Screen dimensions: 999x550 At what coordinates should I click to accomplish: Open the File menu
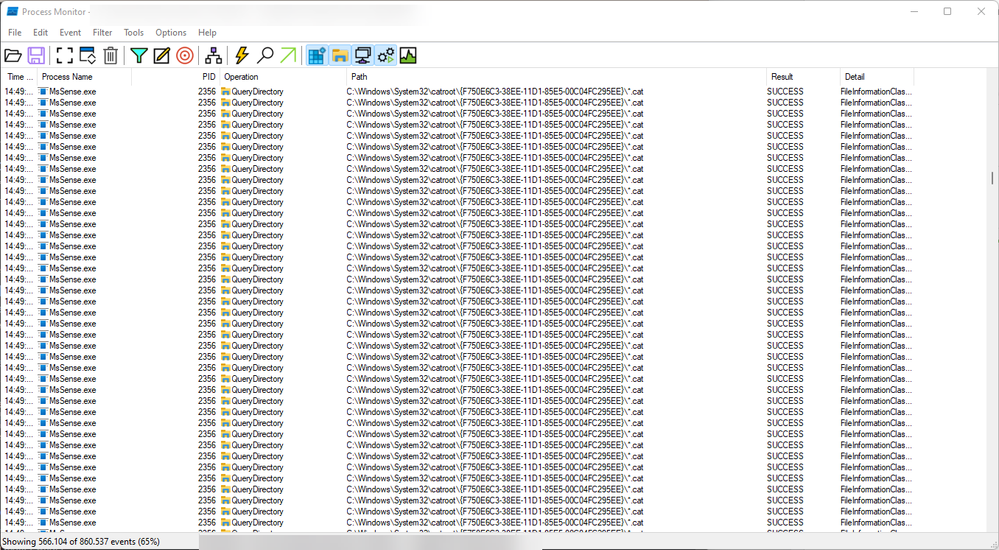[x=15, y=33]
